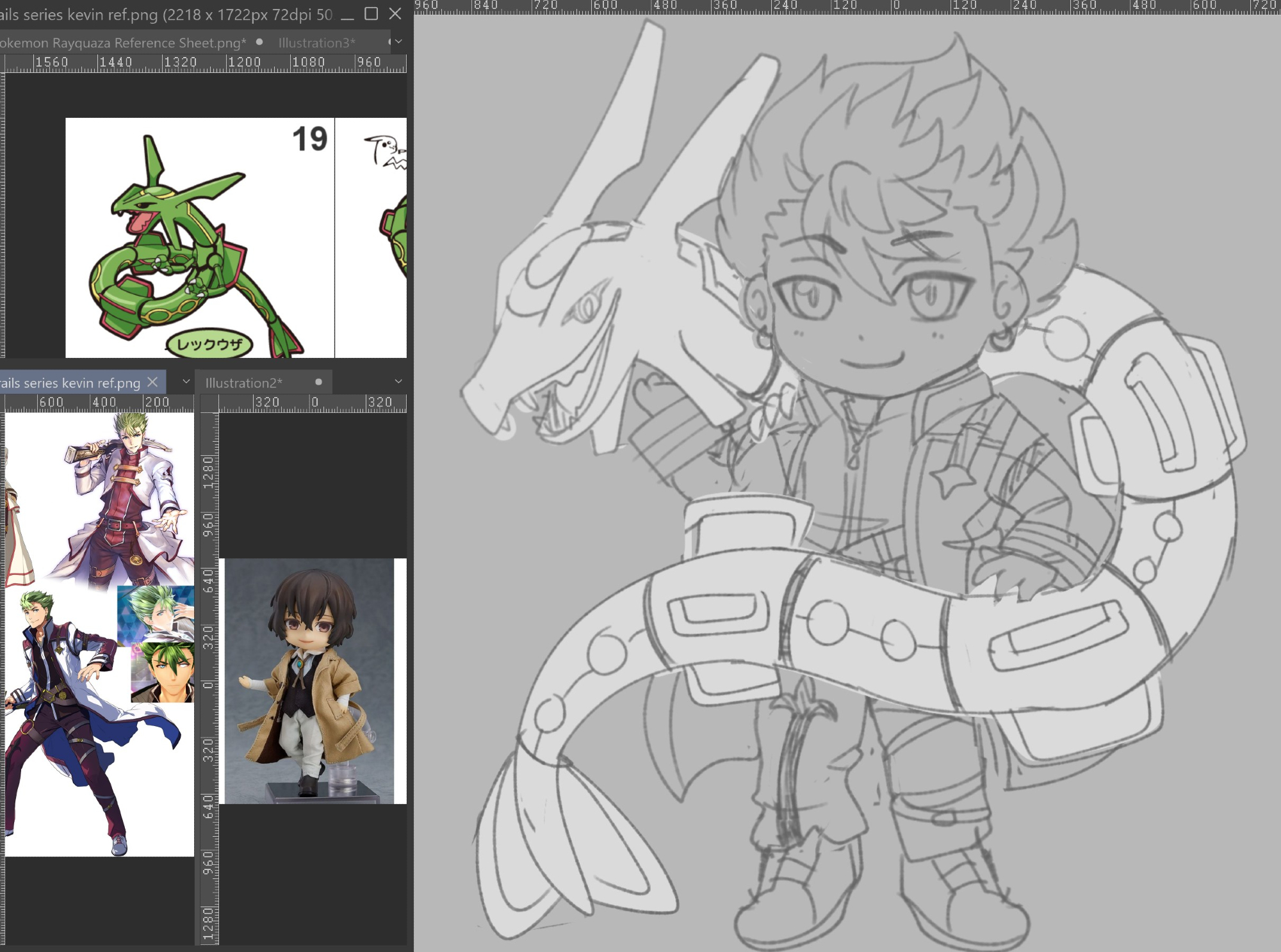This screenshot has width=1281, height=952.
Task: Open the Illustration3 tab
Action: click(316, 43)
